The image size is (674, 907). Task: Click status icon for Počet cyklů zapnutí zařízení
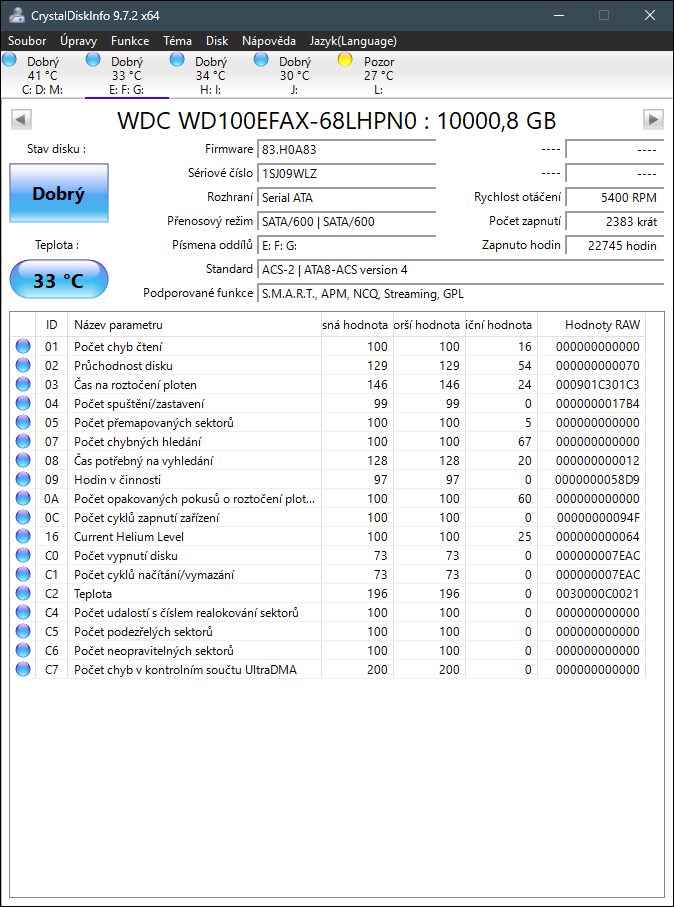pos(23,518)
